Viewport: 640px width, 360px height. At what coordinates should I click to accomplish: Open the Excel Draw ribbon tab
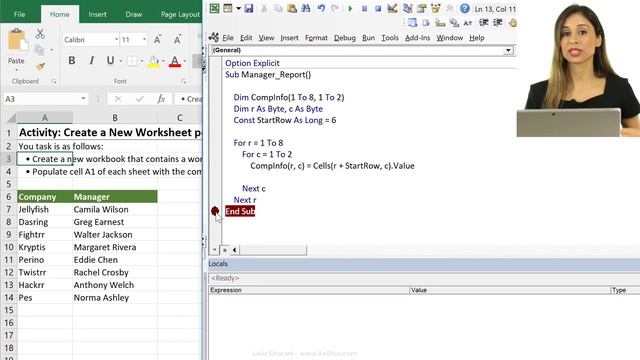click(133, 14)
